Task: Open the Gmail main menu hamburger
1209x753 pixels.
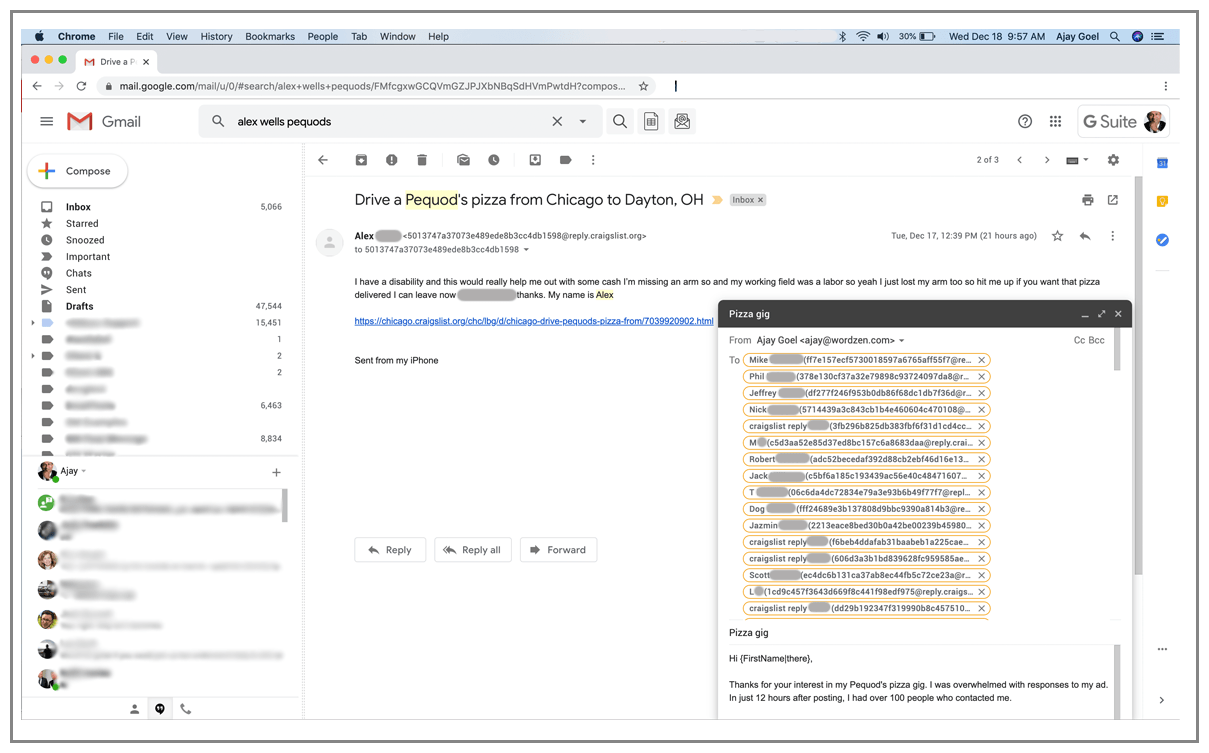Action: pos(46,121)
